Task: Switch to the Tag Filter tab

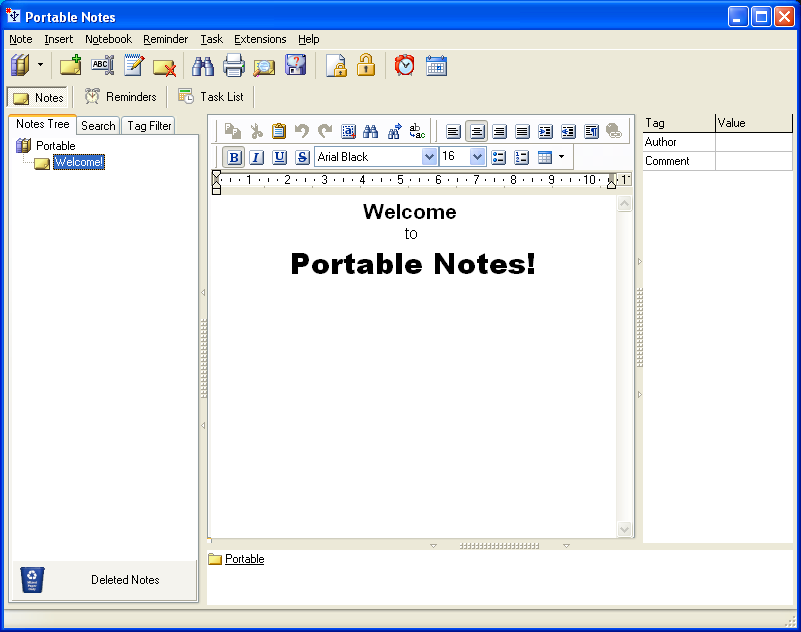Action: point(149,126)
